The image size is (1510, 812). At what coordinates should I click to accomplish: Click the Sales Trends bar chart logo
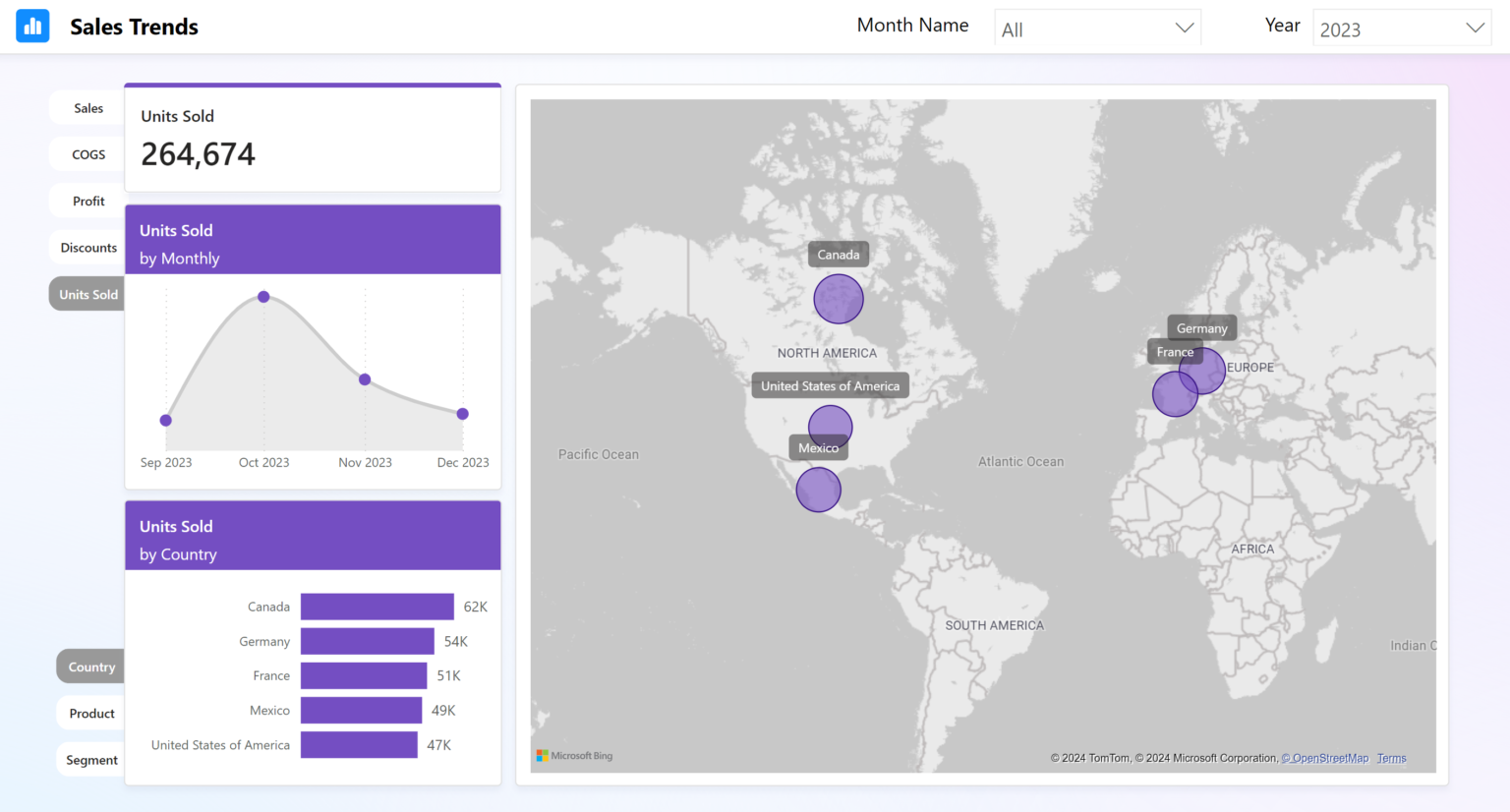click(x=32, y=26)
